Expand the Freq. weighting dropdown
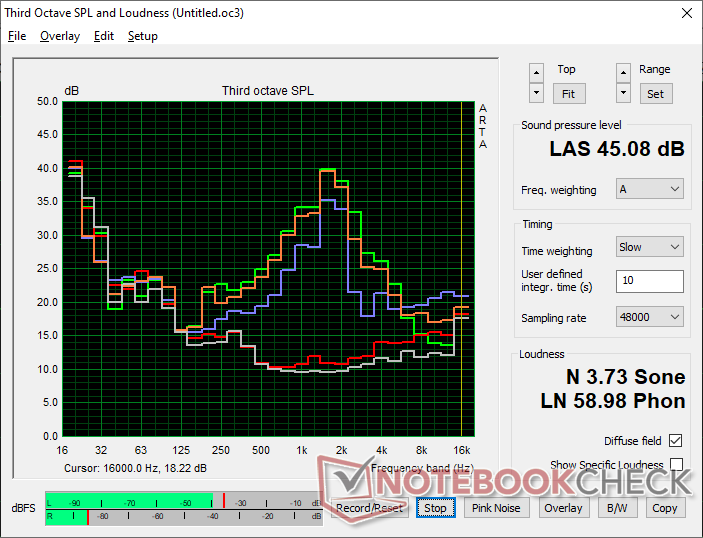Screen dimensions: 703x538 click(649, 189)
